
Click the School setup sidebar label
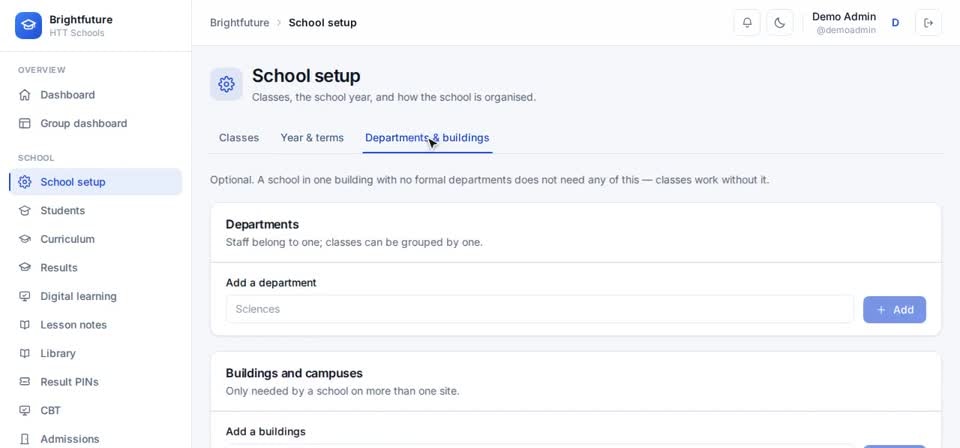(x=73, y=182)
